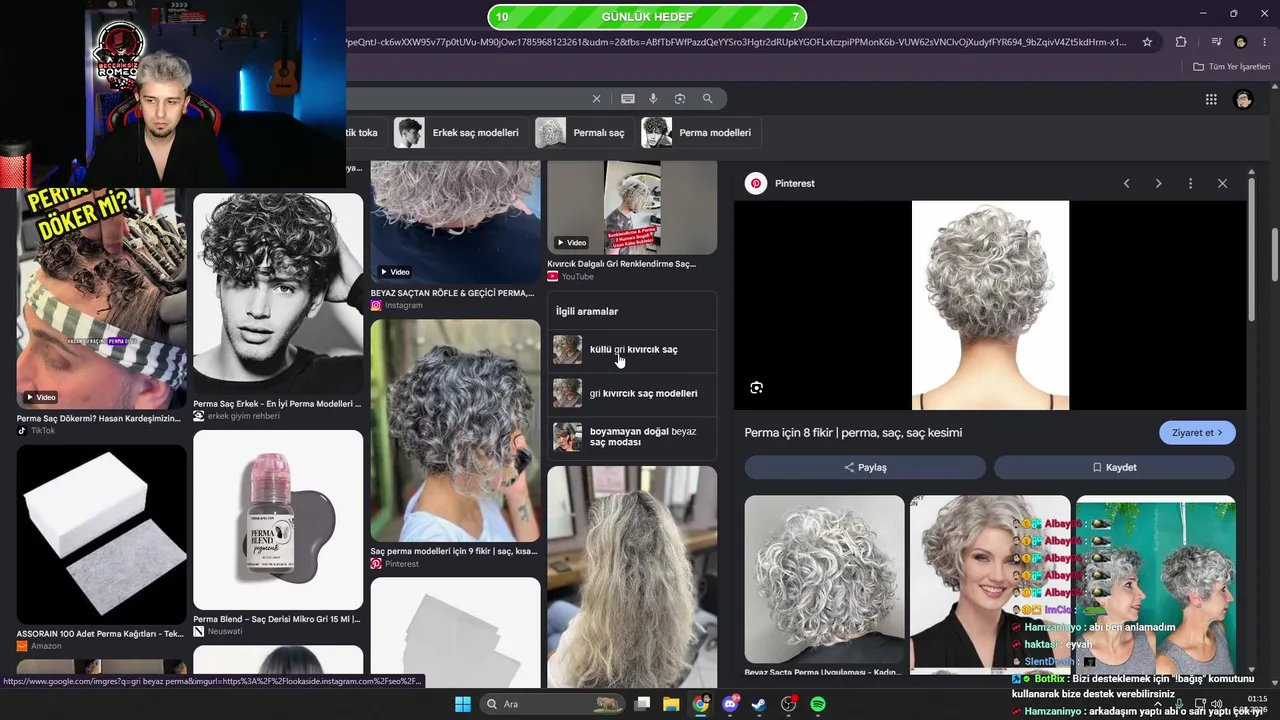Click 'BEYAZ SAÇTAN RÖFLE & GEÇİCİ PERMA' caption

pos(453,293)
